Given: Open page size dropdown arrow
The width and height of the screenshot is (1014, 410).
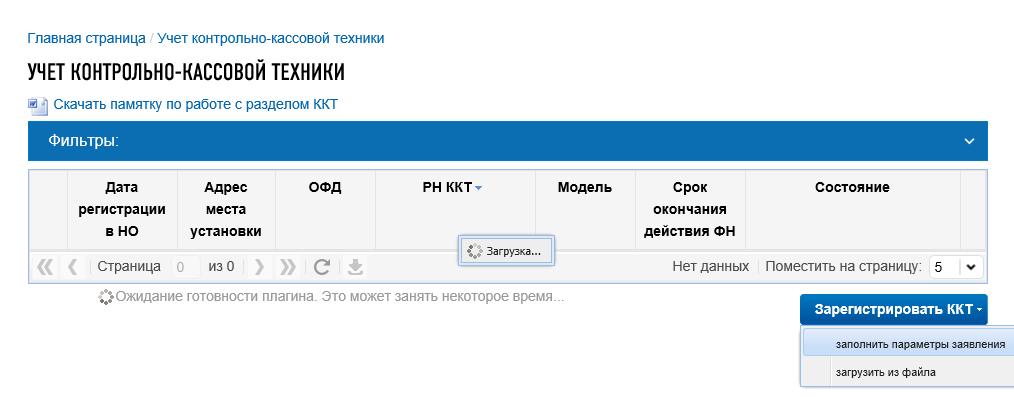Looking at the screenshot, I should pos(971,266).
